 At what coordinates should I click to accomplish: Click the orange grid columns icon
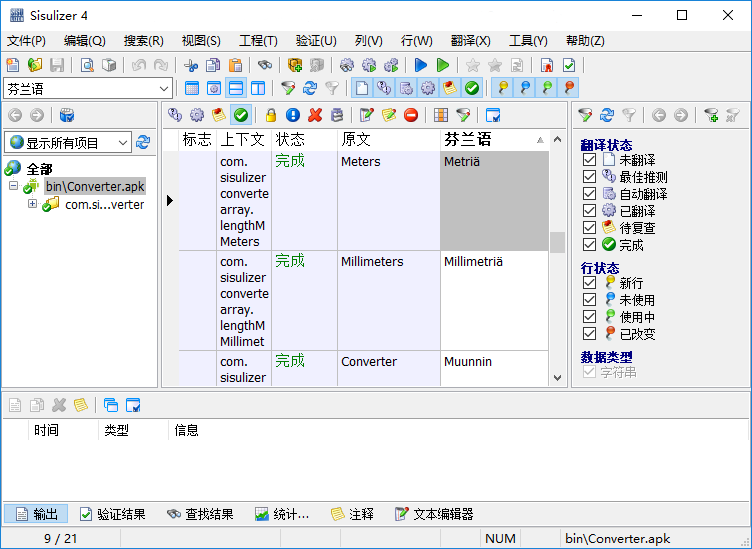pos(441,115)
